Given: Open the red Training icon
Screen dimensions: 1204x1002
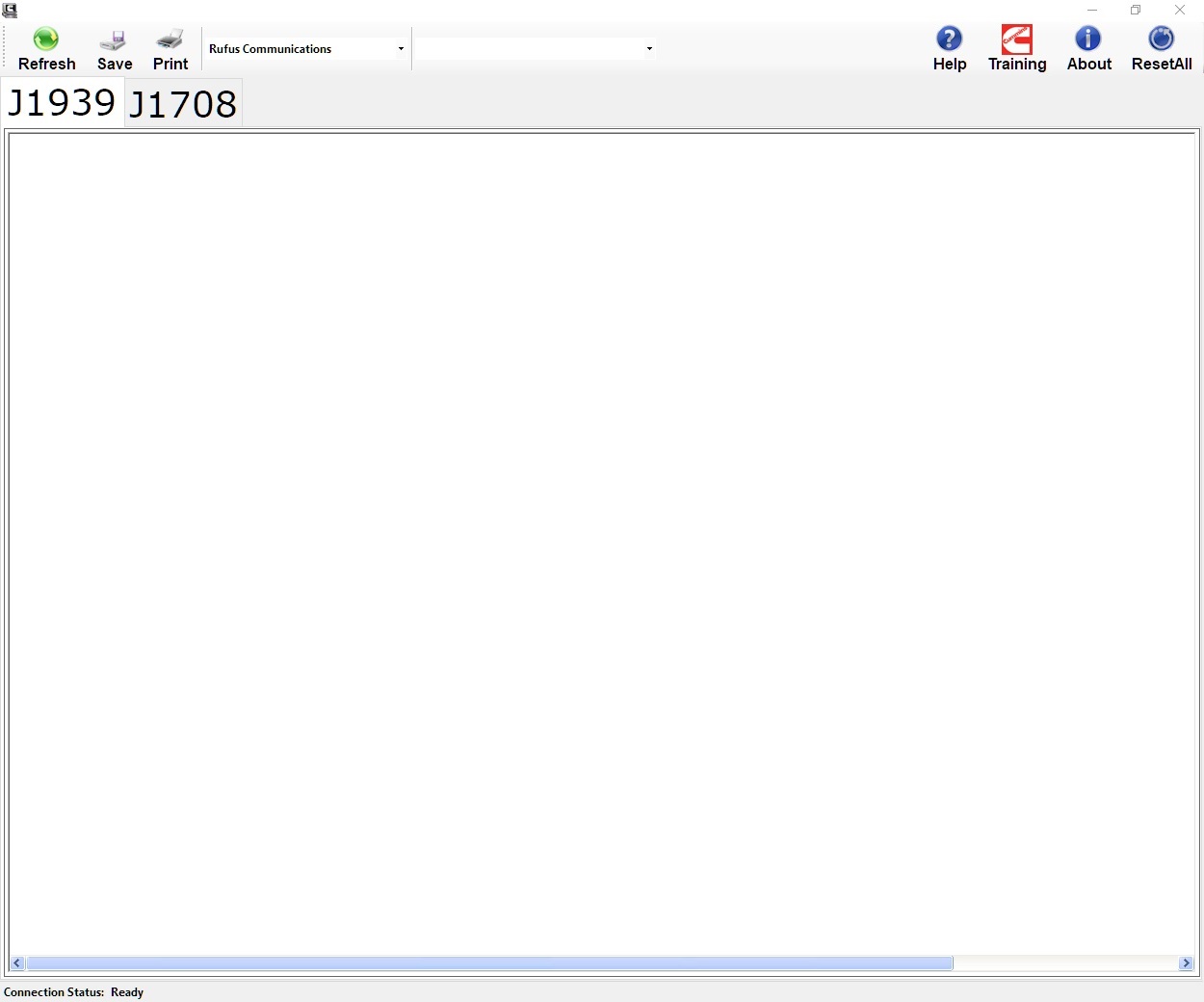Looking at the screenshot, I should [1016, 40].
